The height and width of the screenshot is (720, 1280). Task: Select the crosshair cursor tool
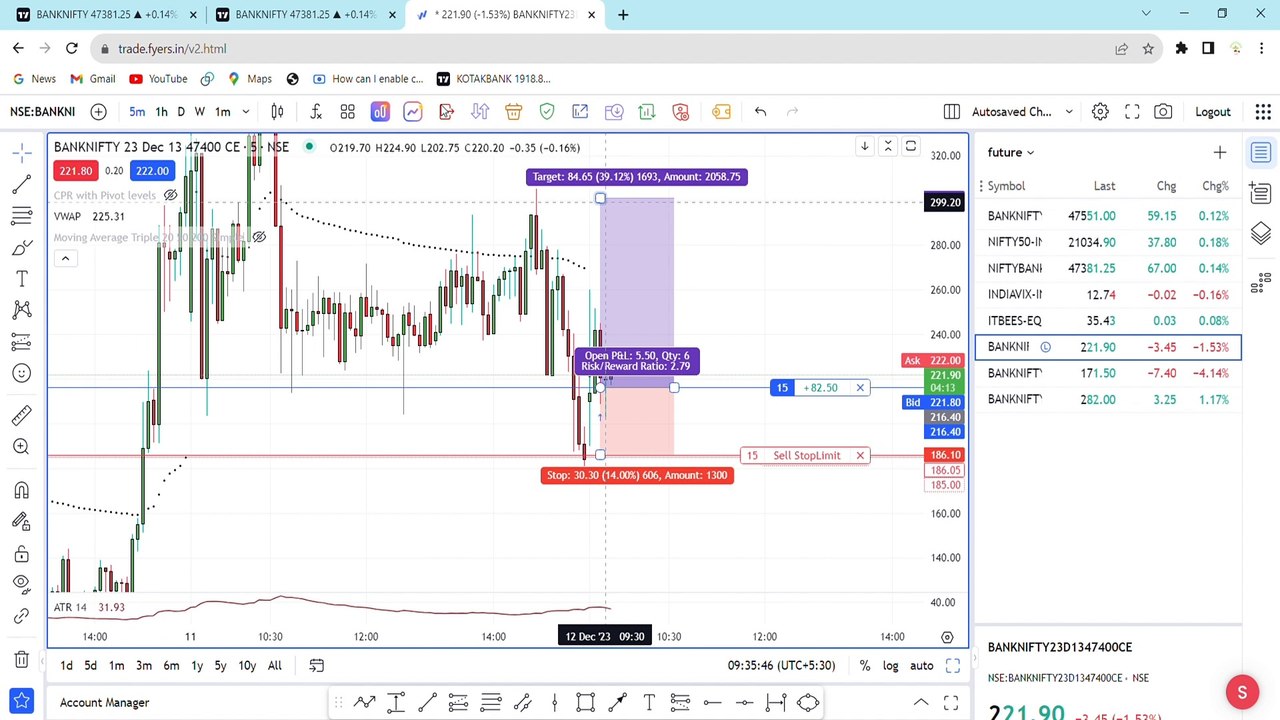click(21, 153)
